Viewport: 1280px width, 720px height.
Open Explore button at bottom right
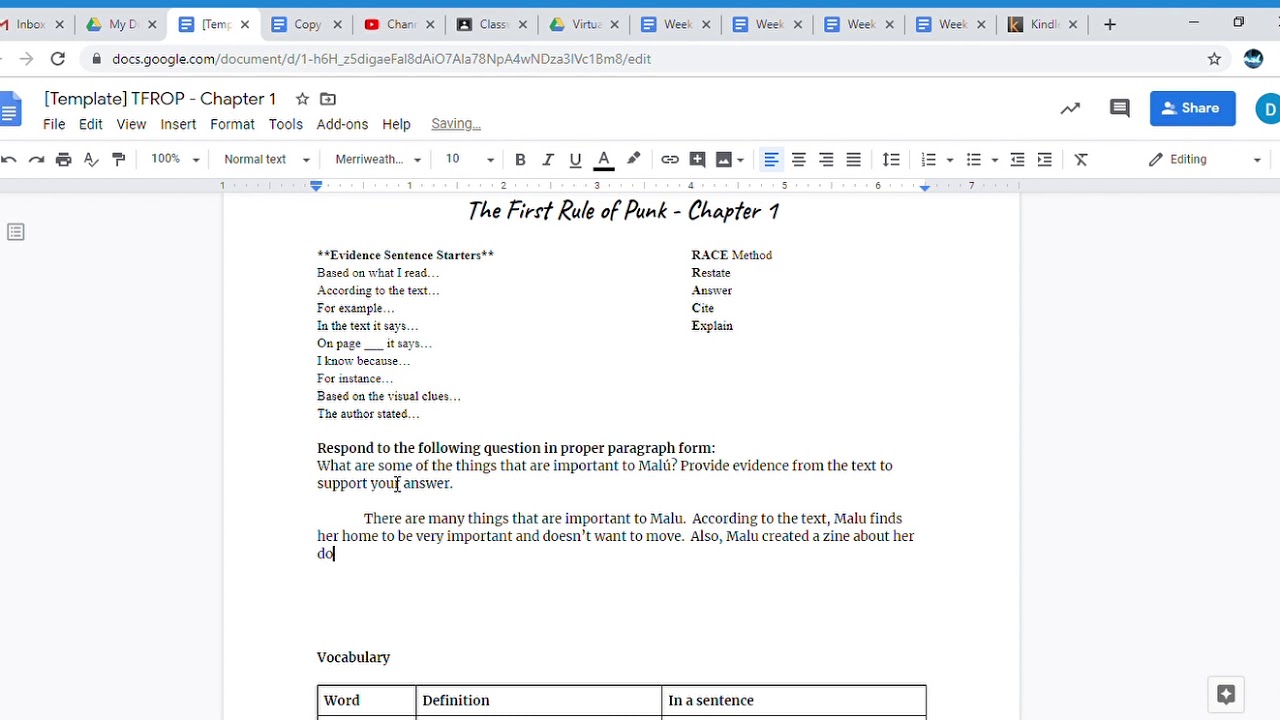point(1226,694)
